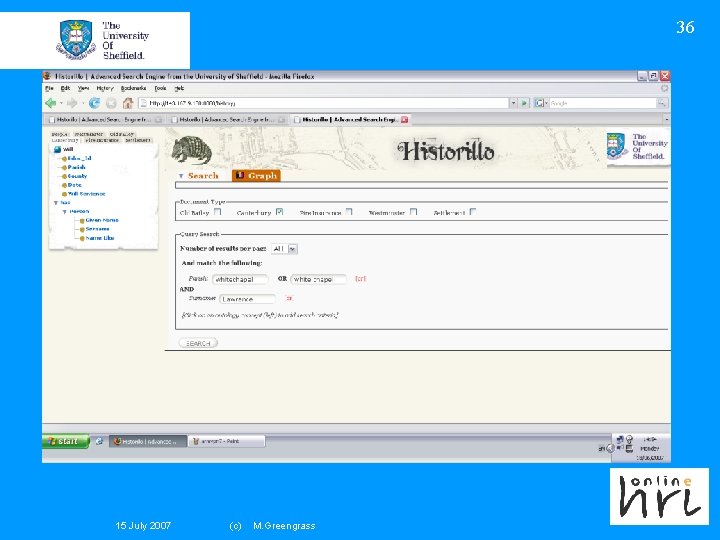Select Given Name in the ontology tree
720x540 pixels.
102,220
